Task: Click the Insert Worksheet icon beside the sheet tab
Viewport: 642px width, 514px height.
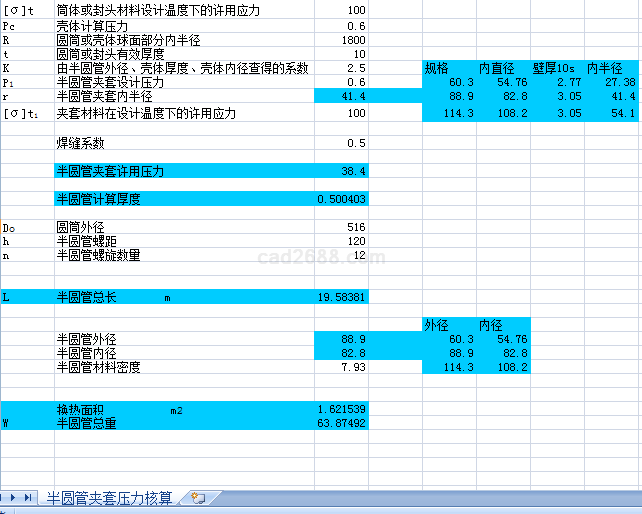Action: tap(197, 497)
